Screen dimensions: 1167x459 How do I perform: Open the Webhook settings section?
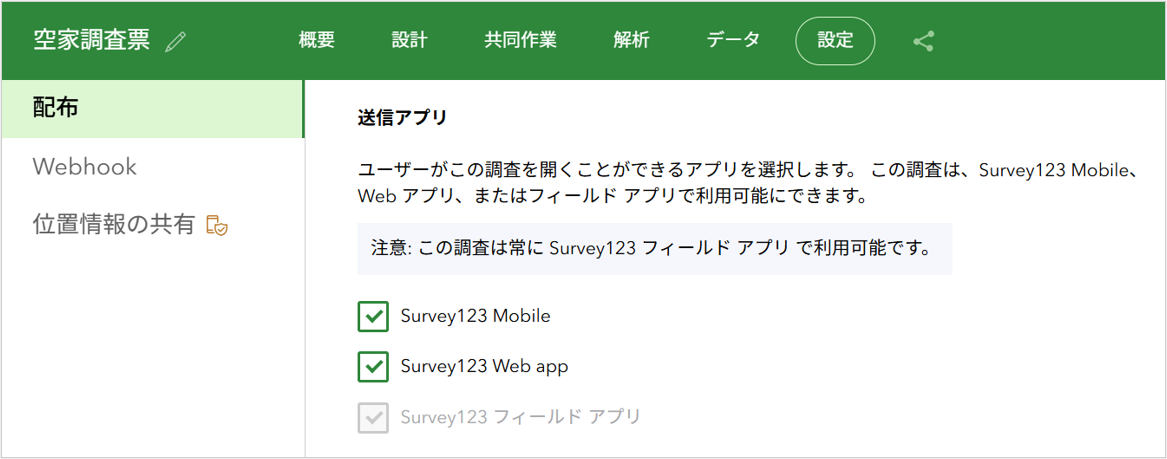[x=153, y=166]
